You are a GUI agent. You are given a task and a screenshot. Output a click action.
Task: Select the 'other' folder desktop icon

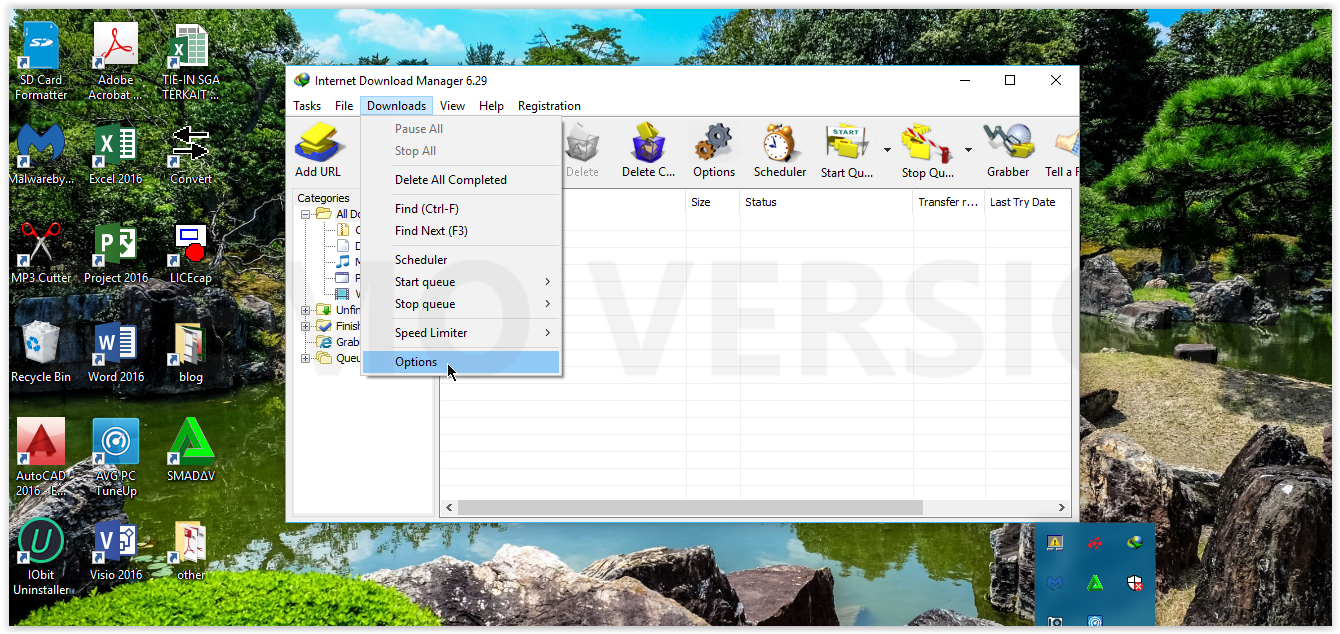click(x=191, y=550)
